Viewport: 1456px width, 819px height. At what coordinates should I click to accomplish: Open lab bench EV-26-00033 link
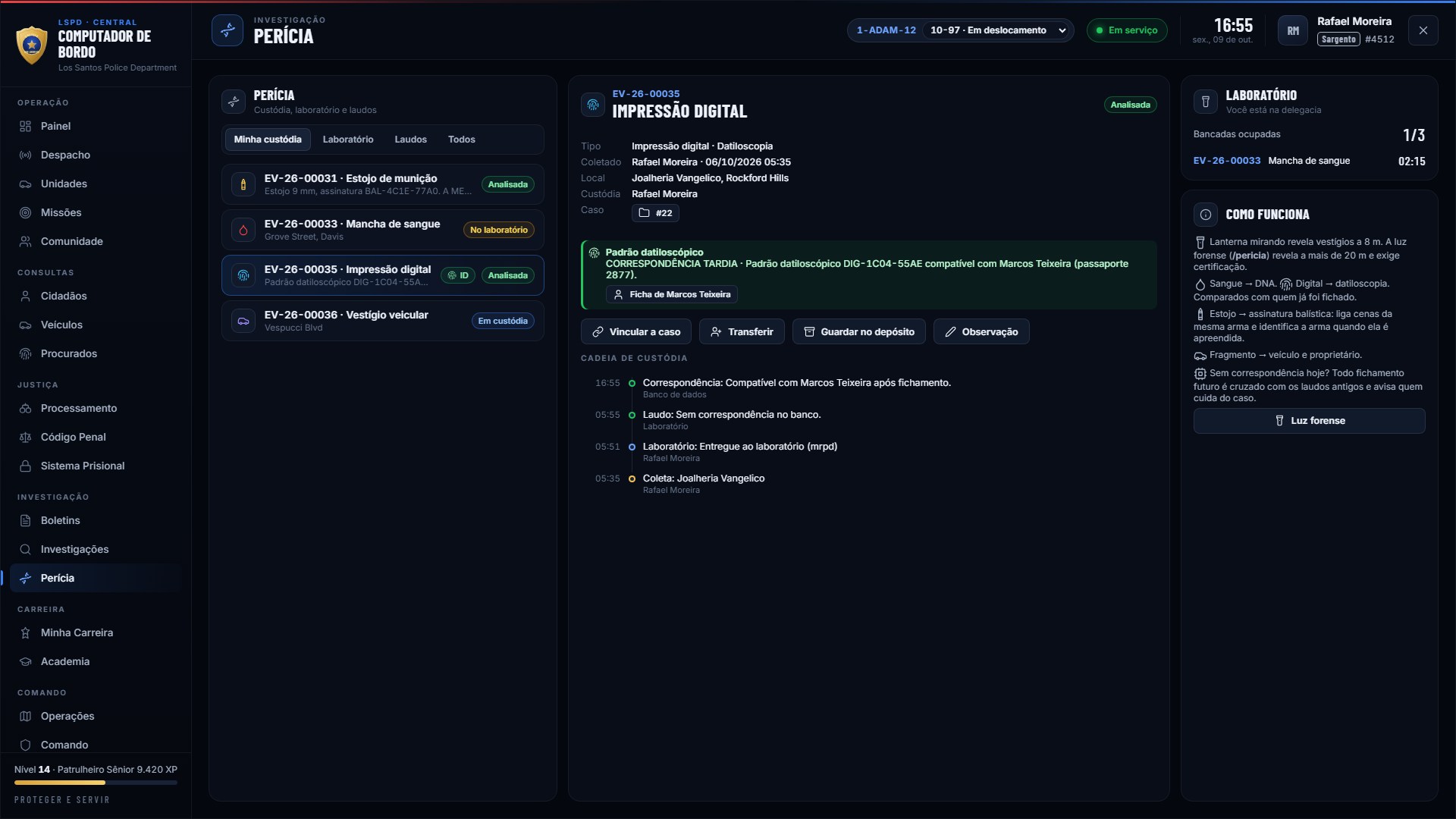[x=1227, y=161]
